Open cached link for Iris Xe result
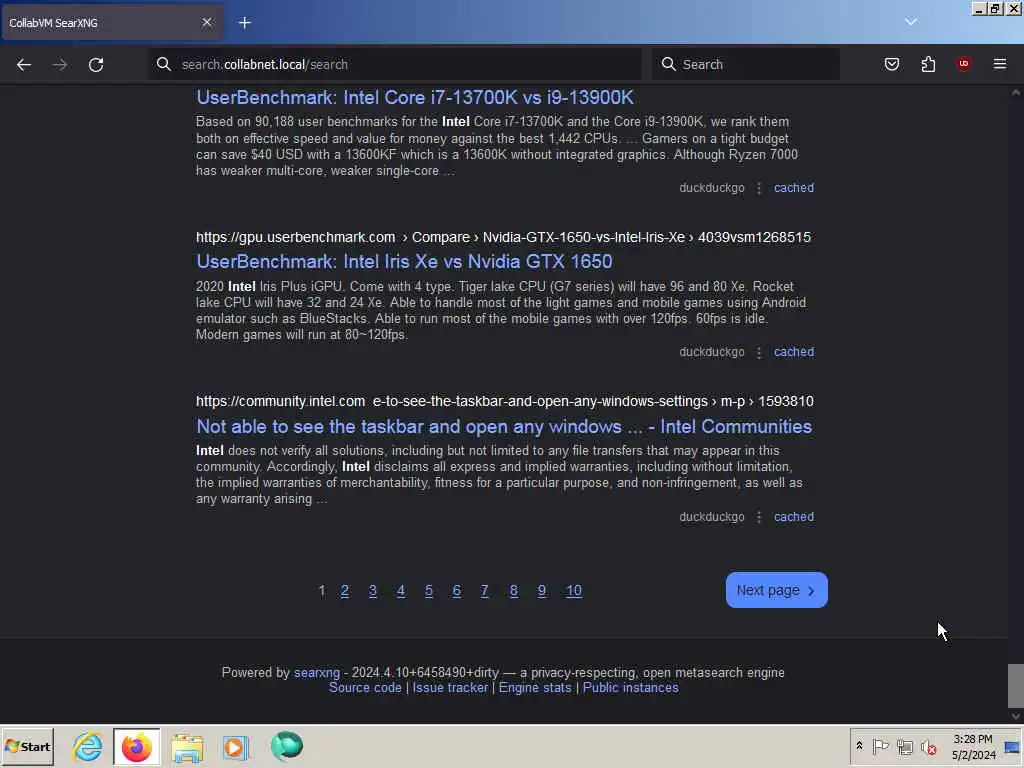Screen dimensions: 1024x768 pos(793,351)
